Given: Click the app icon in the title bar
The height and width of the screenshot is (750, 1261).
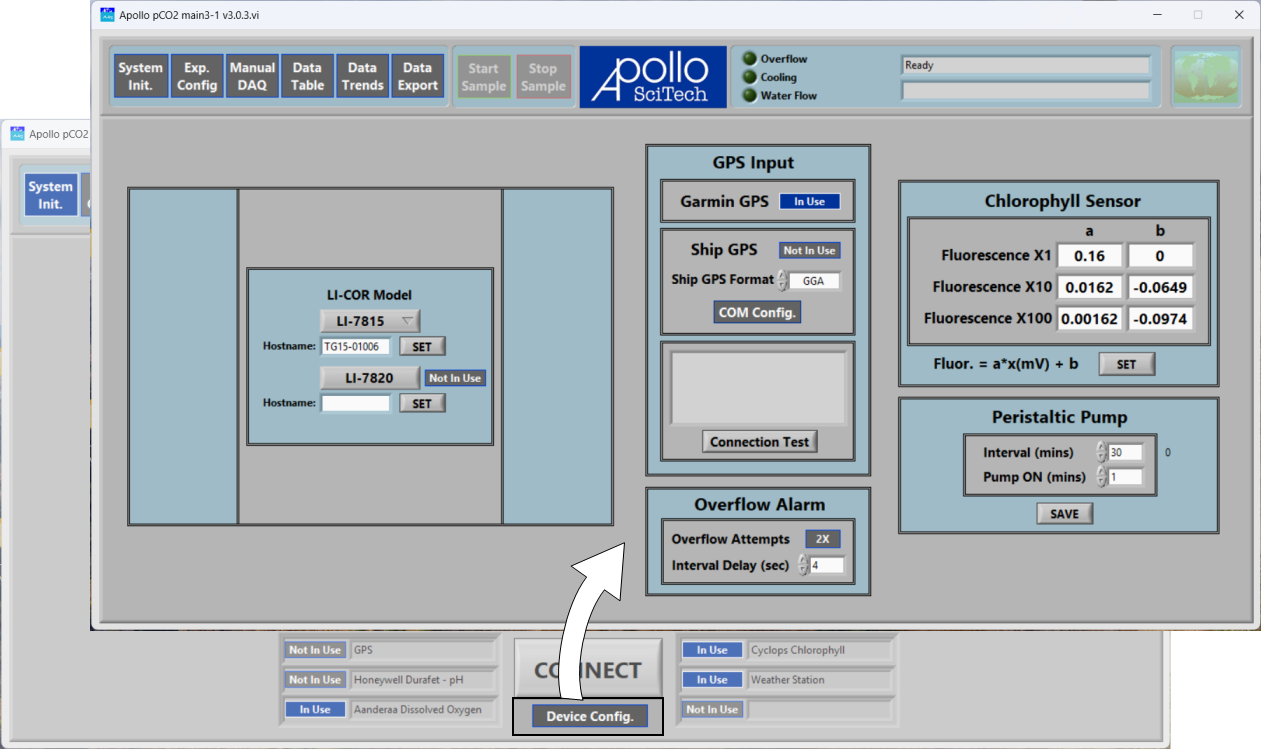Looking at the screenshot, I should coord(108,15).
